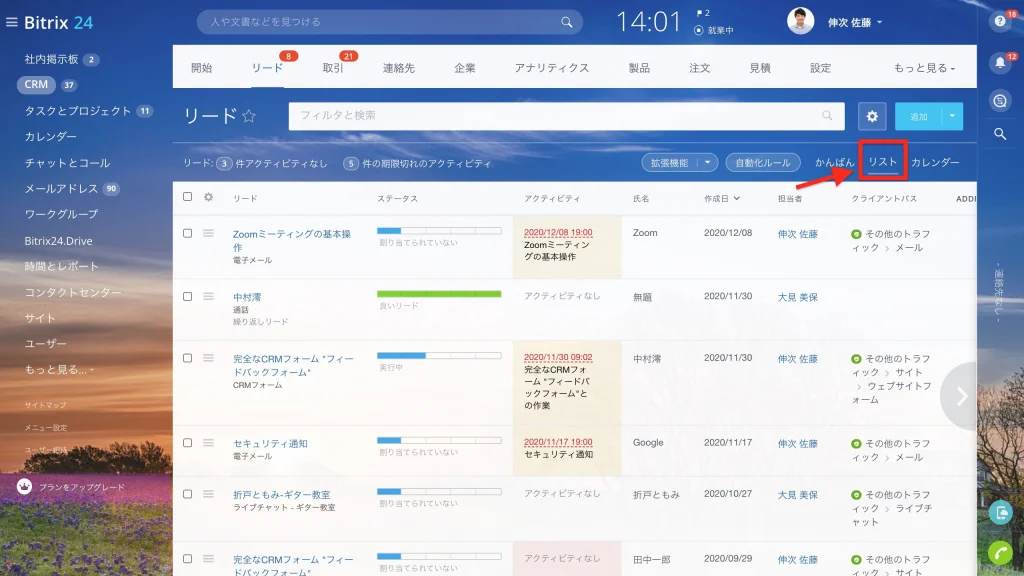Open lead settings gear button

pos(872,116)
